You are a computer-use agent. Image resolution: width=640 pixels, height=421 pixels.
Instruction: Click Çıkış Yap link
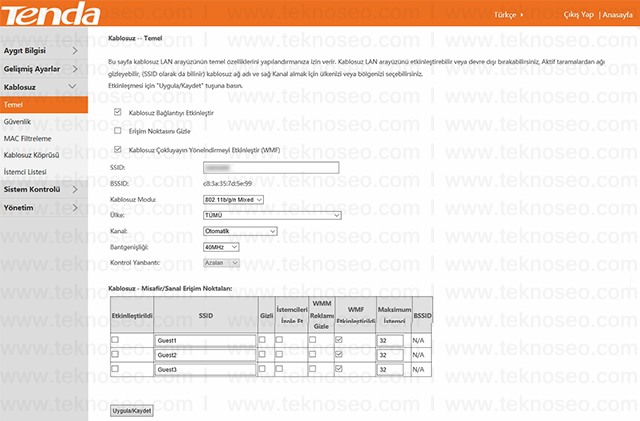(578, 15)
